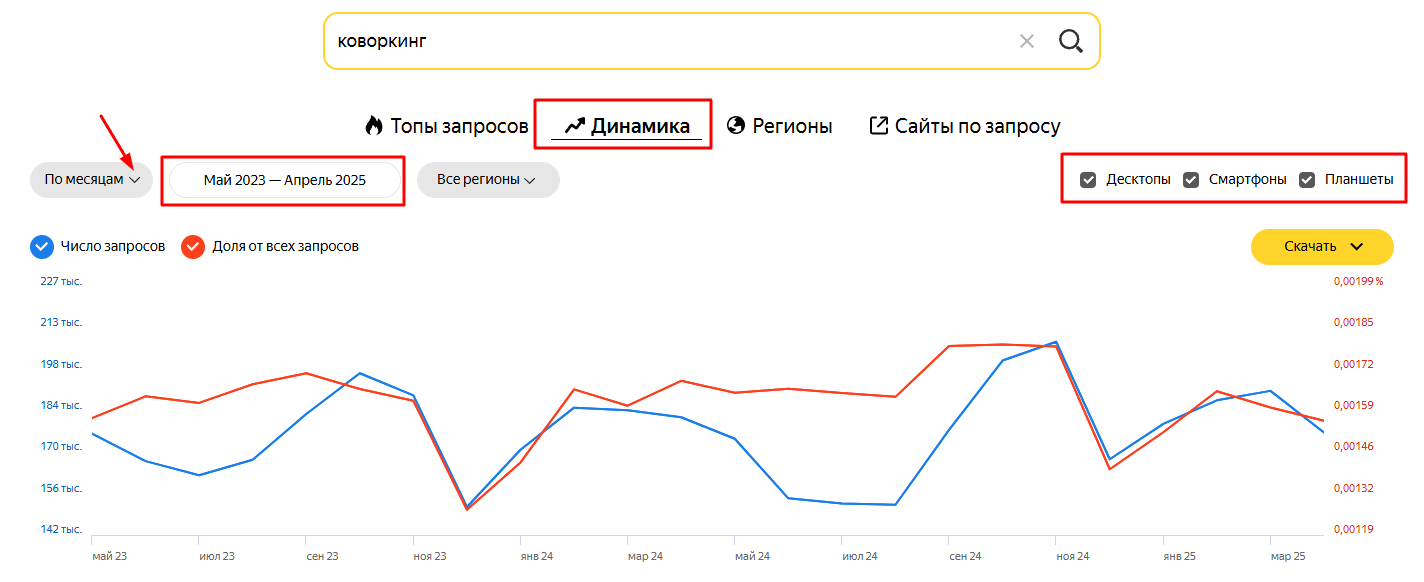Image resolution: width=1424 pixels, height=582 pixels.
Task: Click the globe icon next to Регионы
Action: click(736, 126)
